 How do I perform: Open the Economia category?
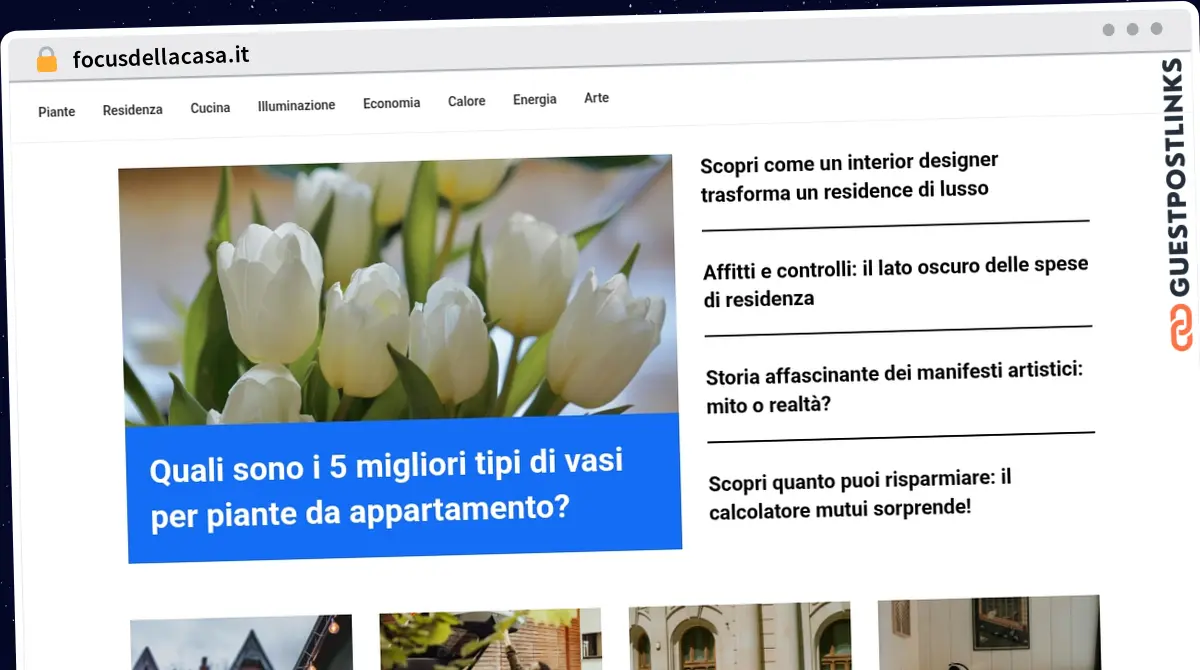391,103
